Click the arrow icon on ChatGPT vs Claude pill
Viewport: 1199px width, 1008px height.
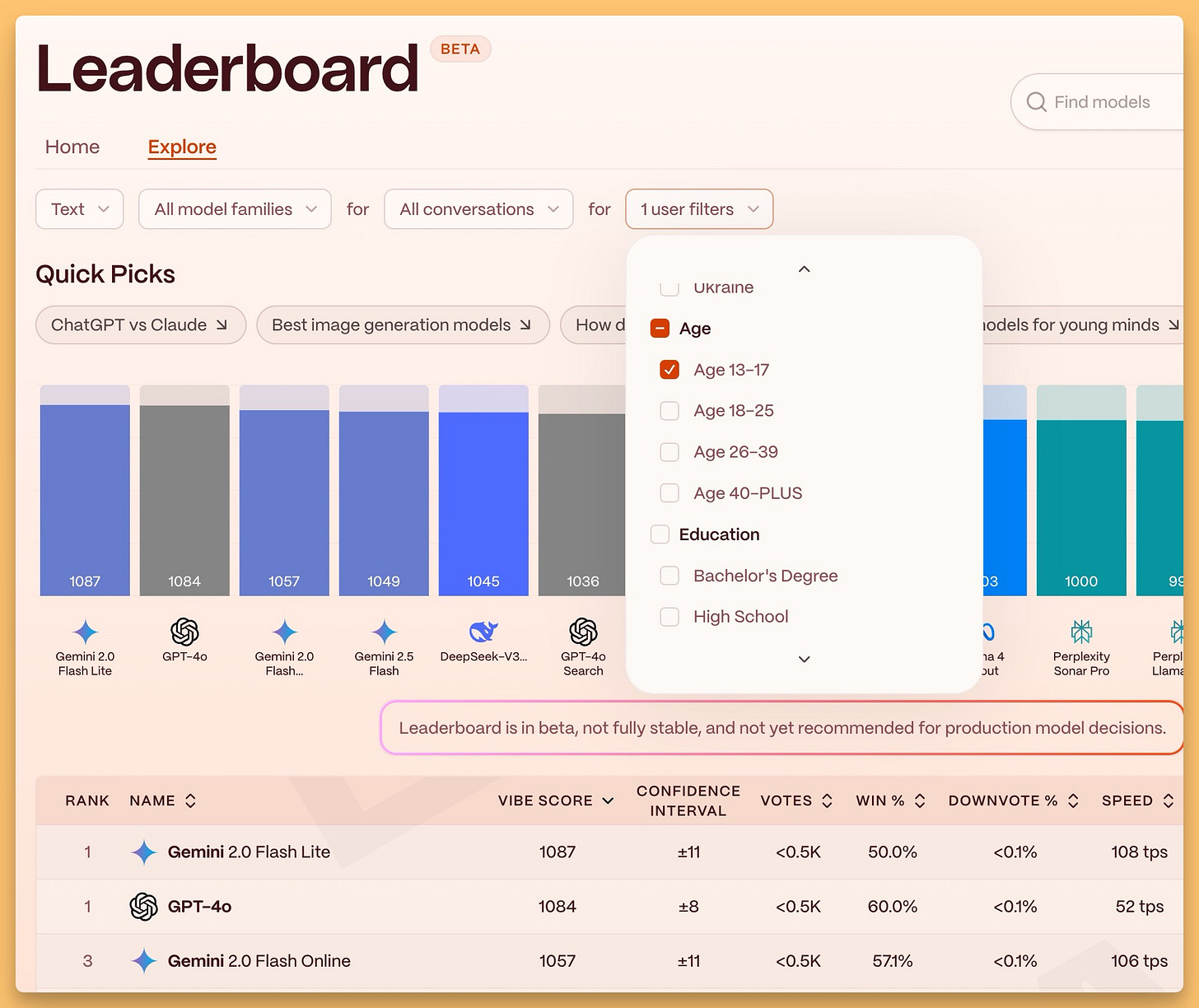[x=222, y=325]
